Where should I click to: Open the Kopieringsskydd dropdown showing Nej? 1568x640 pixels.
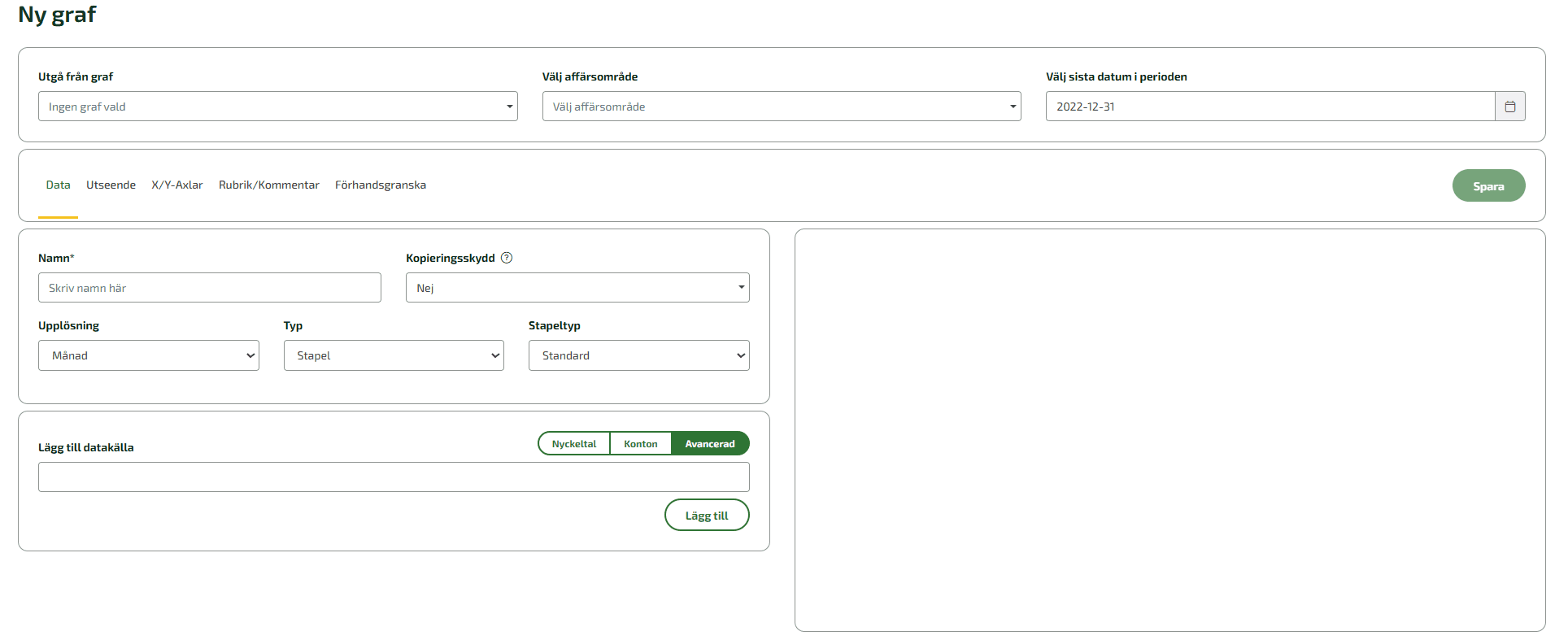point(577,288)
